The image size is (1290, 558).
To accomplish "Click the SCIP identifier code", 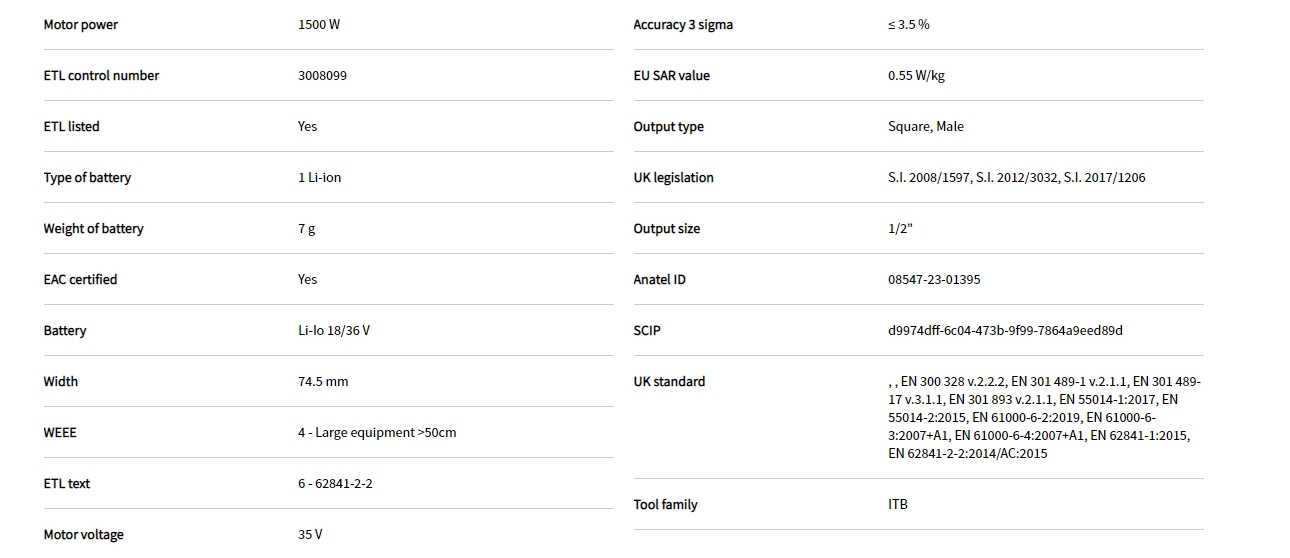I will point(1005,331).
